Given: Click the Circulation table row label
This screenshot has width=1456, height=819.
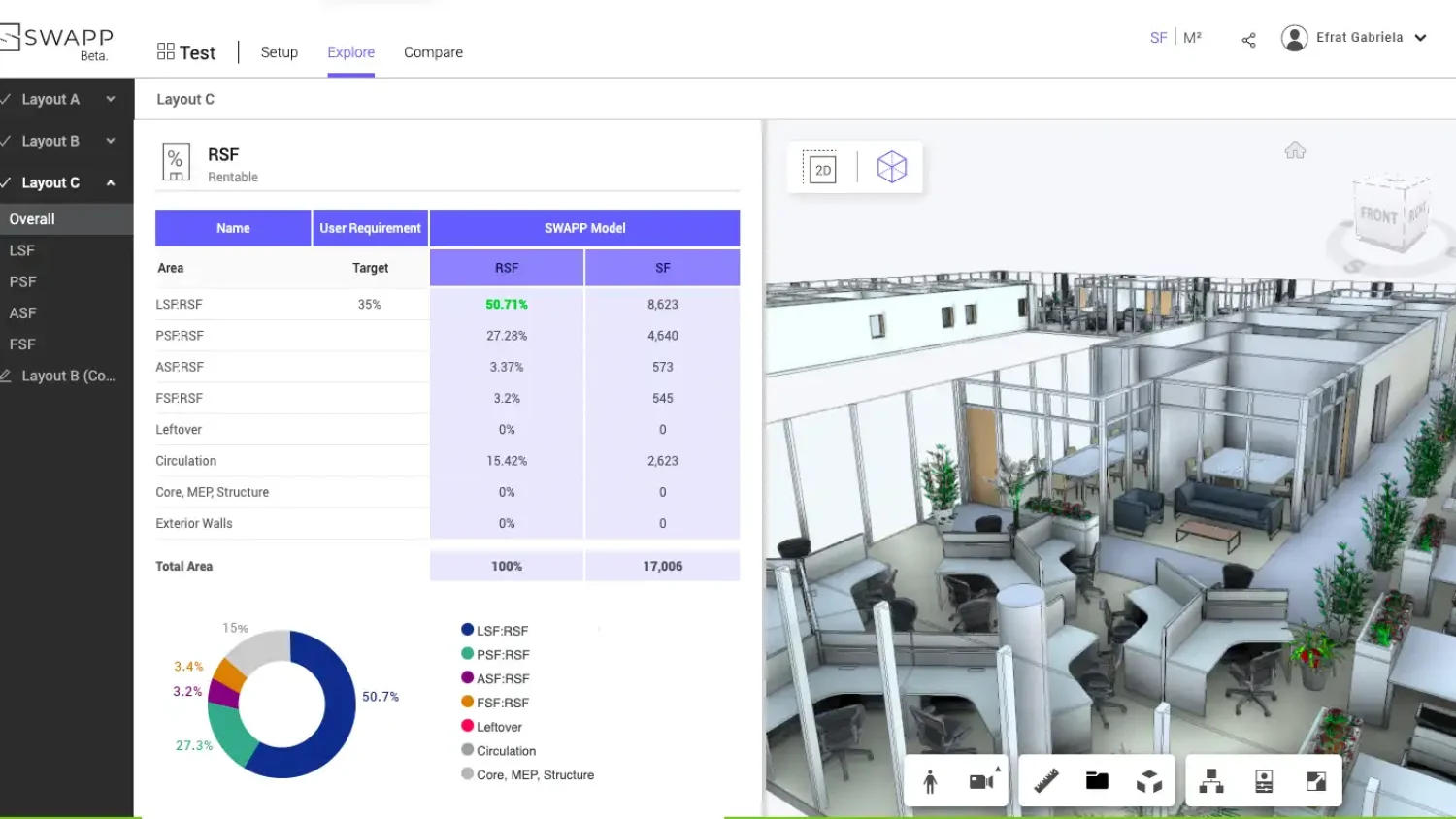Looking at the screenshot, I should (185, 461).
